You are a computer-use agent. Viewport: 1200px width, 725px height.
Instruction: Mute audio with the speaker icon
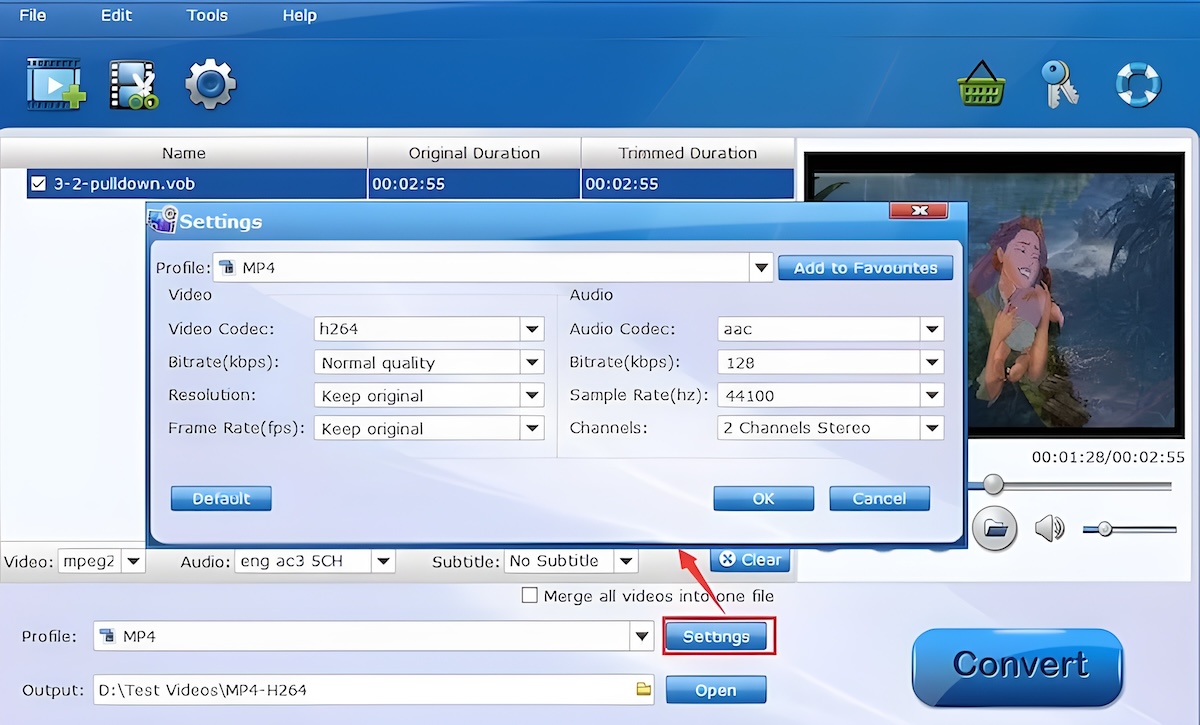point(1049,528)
